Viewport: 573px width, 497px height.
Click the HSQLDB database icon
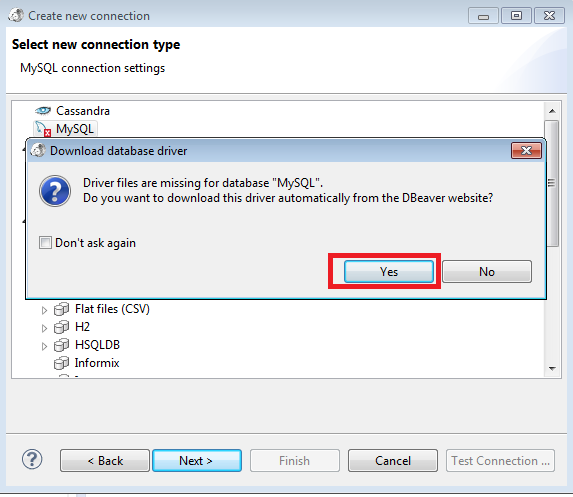[61, 345]
